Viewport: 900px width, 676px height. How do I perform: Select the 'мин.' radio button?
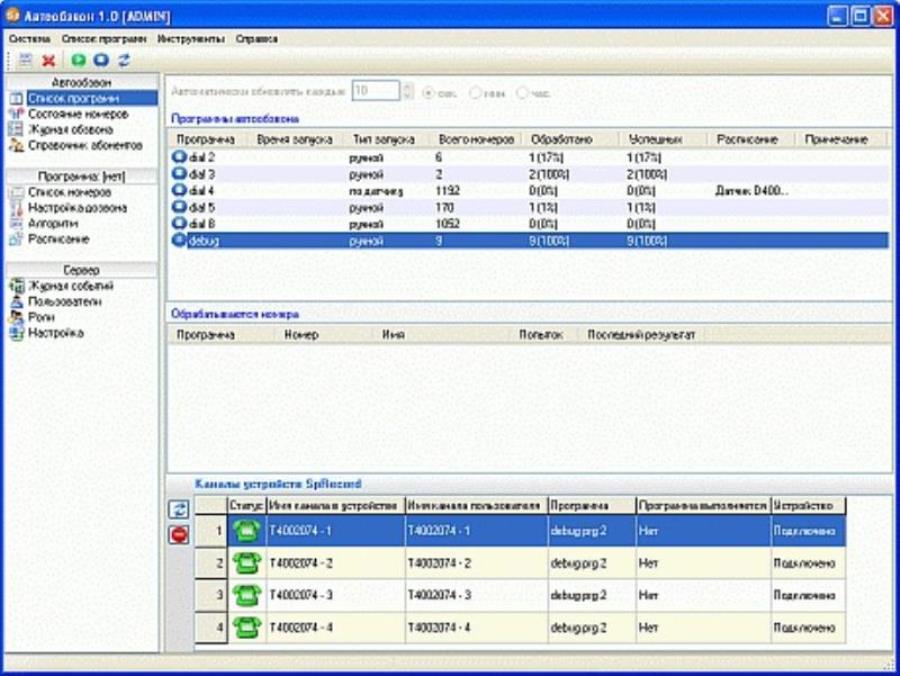click(475, 93)
